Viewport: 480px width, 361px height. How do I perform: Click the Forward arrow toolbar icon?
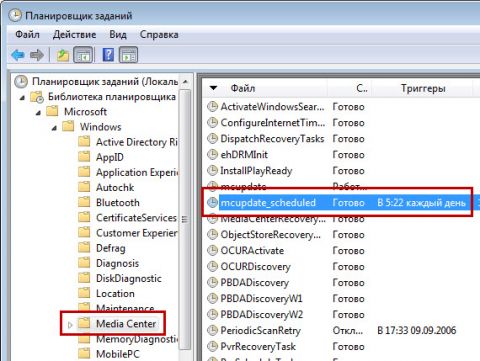(x=37, y=55)
